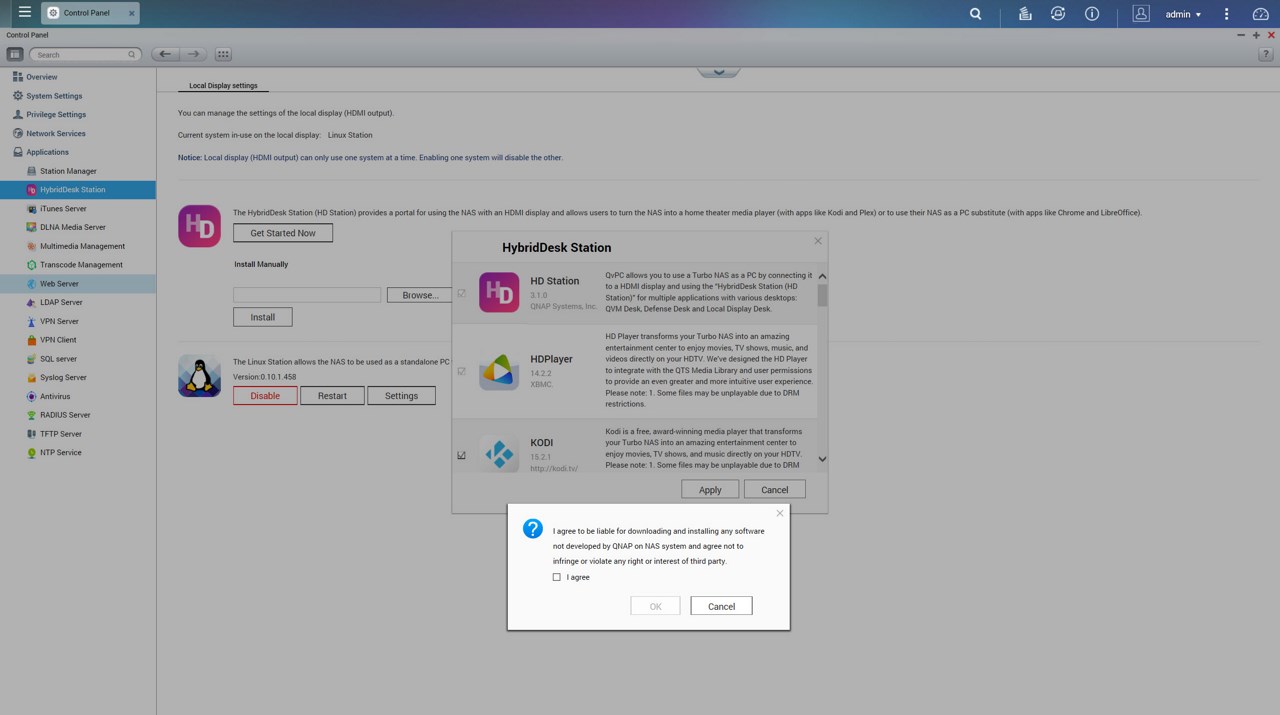Open Control Panel help question icon
Screen dimensions: 1280x715
pos(1265,54)
